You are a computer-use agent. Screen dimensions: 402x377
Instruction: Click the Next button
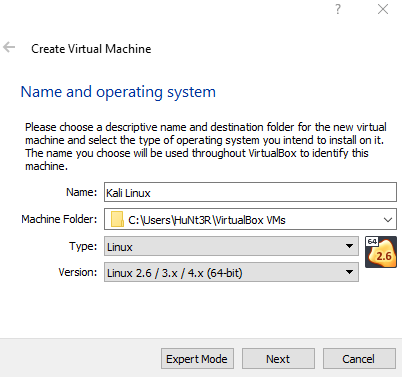[278, 359]
